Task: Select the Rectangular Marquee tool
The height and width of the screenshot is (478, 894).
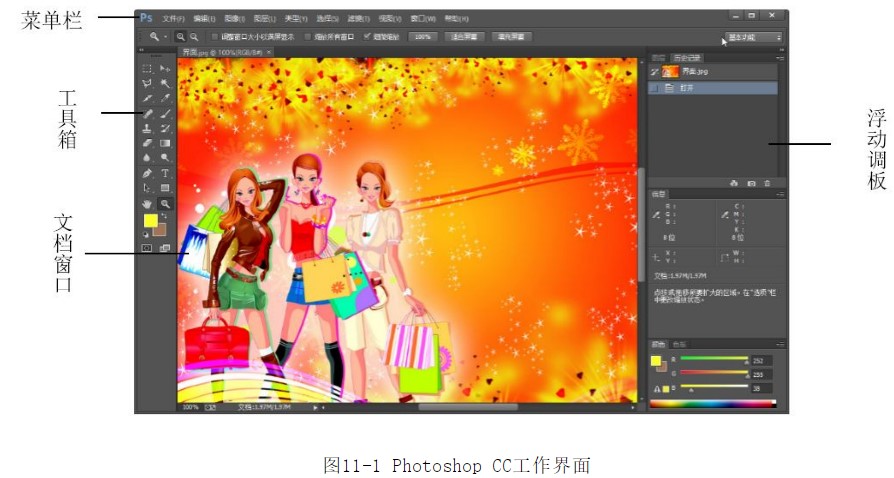Action: (x=147, y=68)
